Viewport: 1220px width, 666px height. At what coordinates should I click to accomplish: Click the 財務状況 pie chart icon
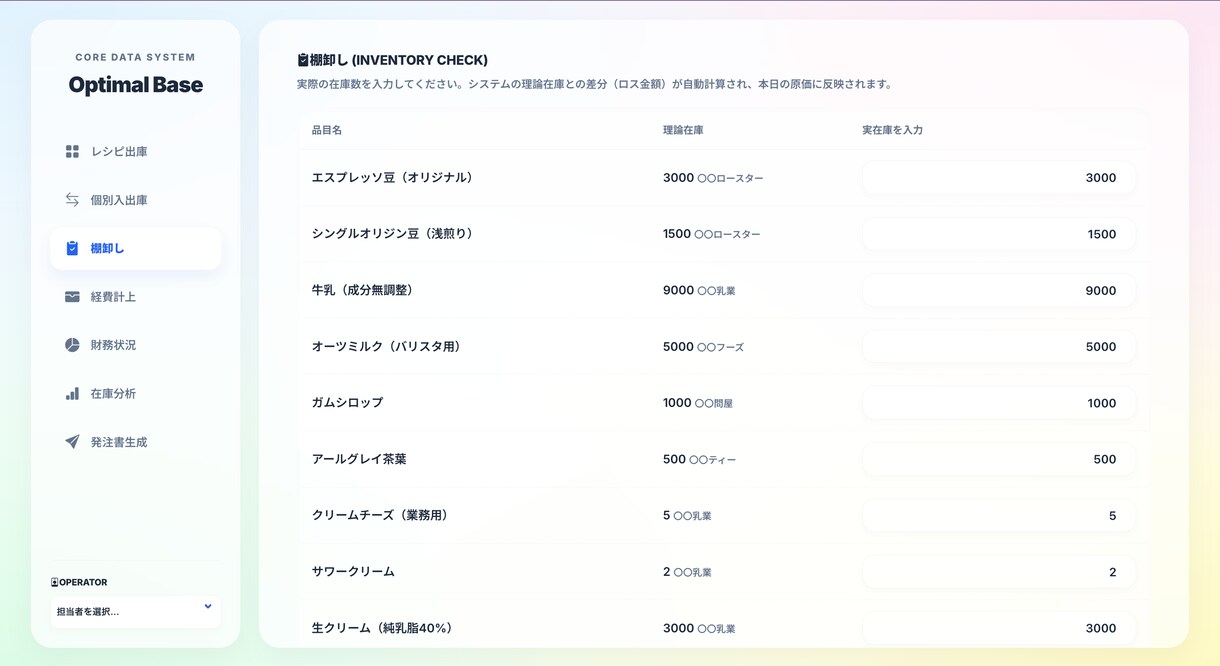[72, 345]
